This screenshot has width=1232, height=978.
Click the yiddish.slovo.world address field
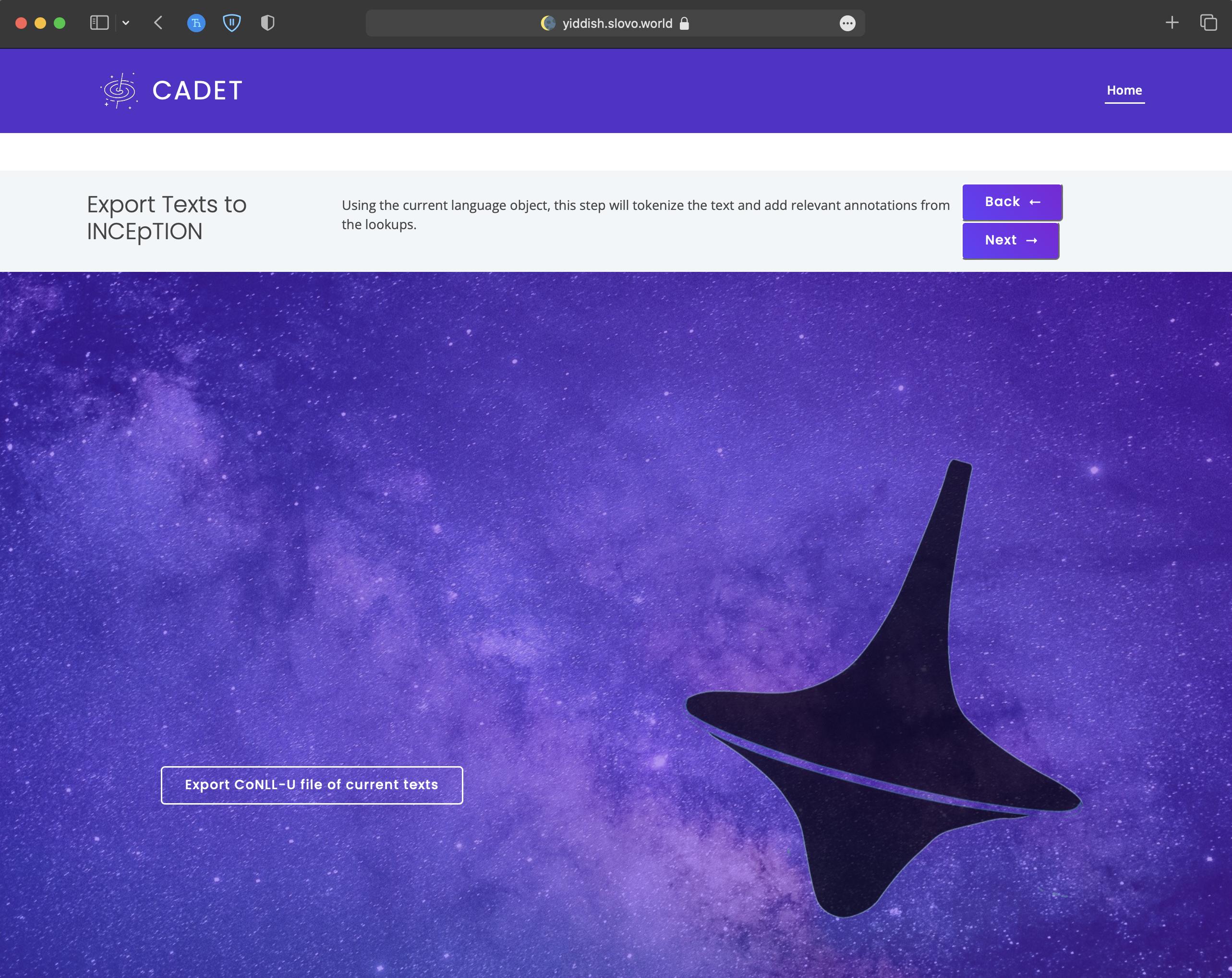pyautogui.click(x=617, y=24)
